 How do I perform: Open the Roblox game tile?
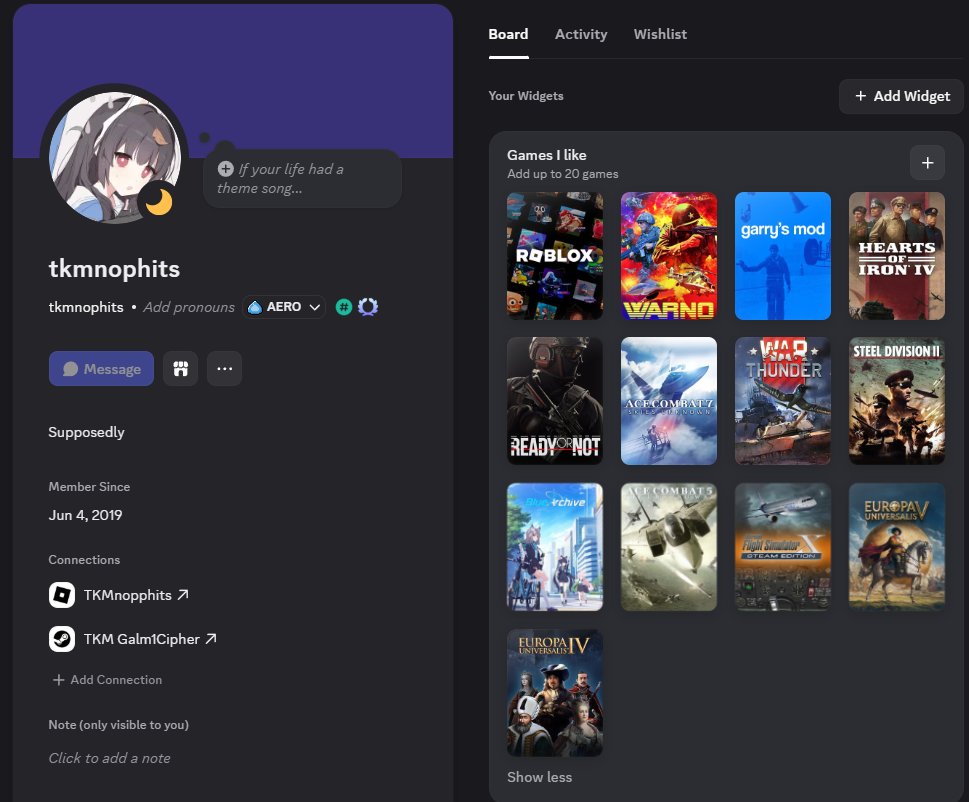(x=555, y=256)
